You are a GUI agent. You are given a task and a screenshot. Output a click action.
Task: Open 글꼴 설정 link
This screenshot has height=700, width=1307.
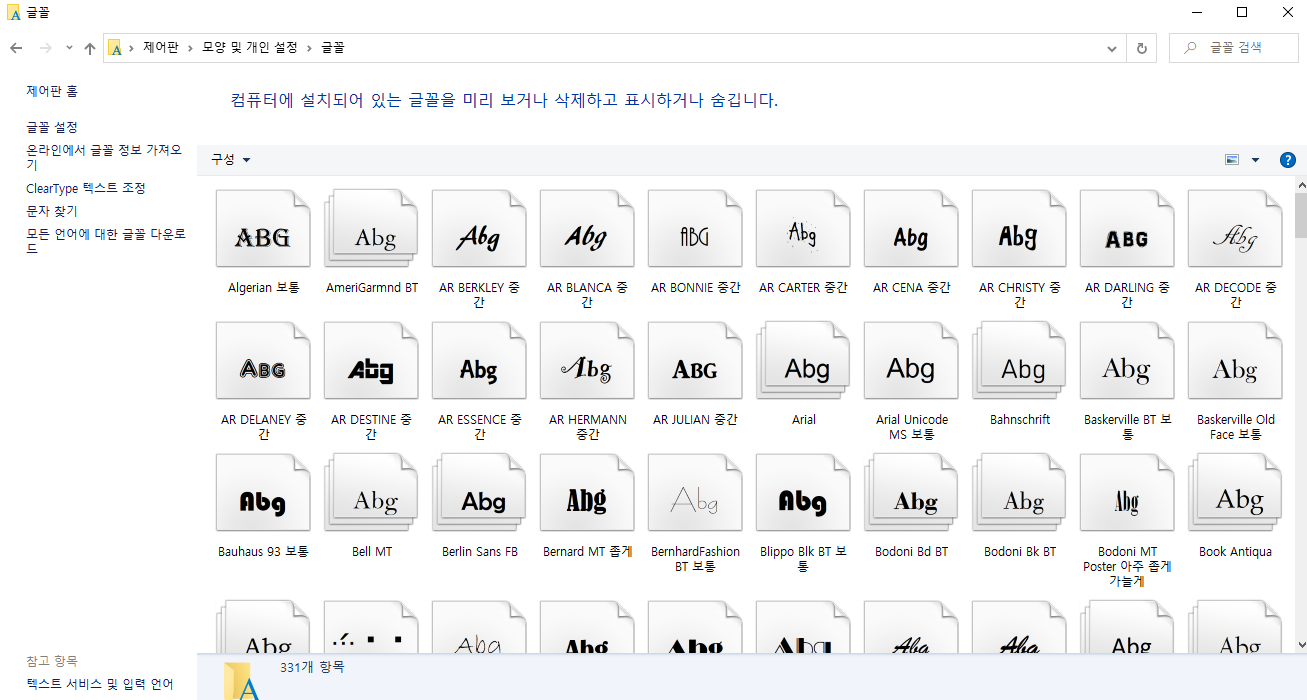point(52,127)
